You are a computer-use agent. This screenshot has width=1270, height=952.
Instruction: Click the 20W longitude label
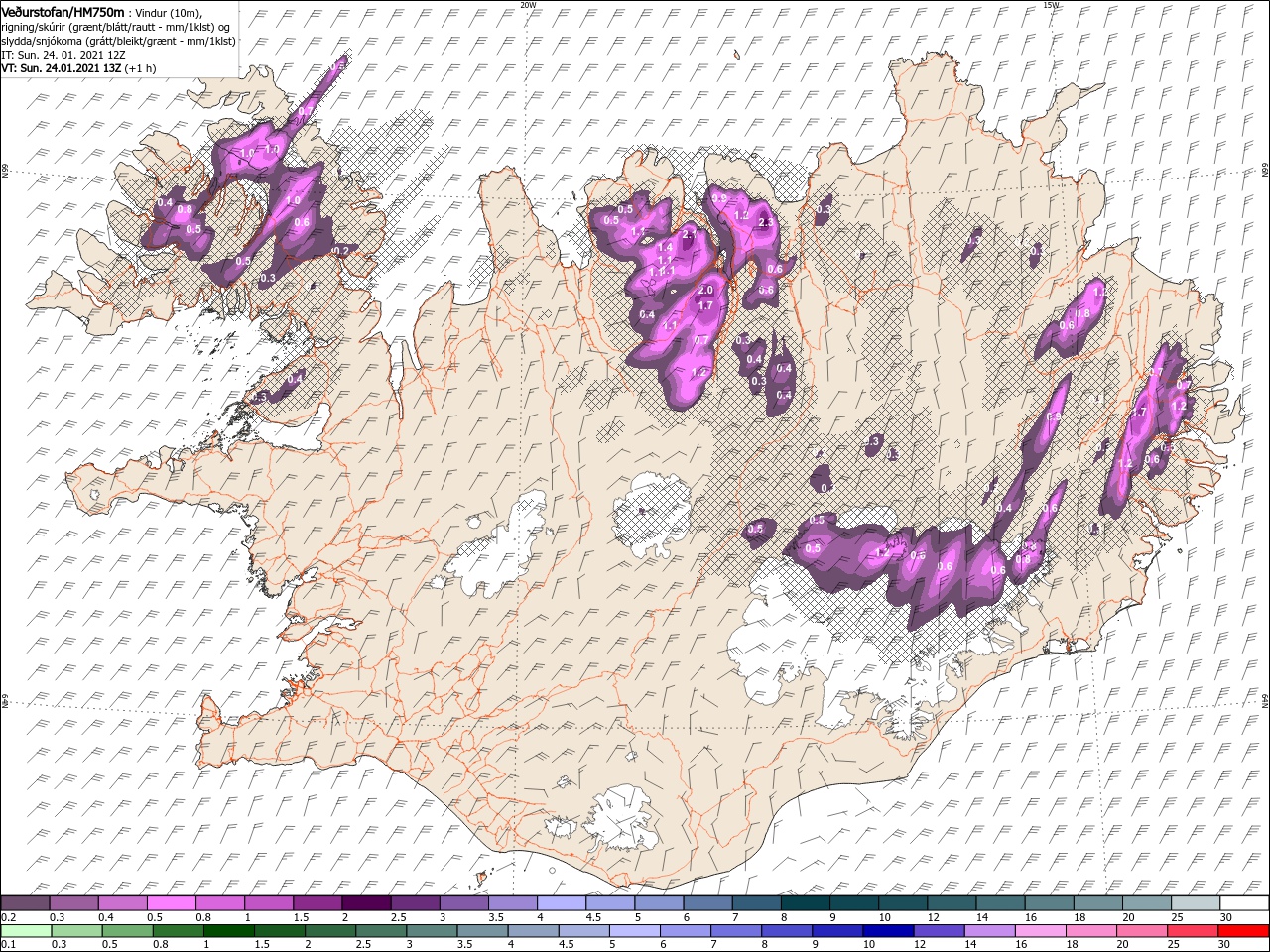click(528, 5)
